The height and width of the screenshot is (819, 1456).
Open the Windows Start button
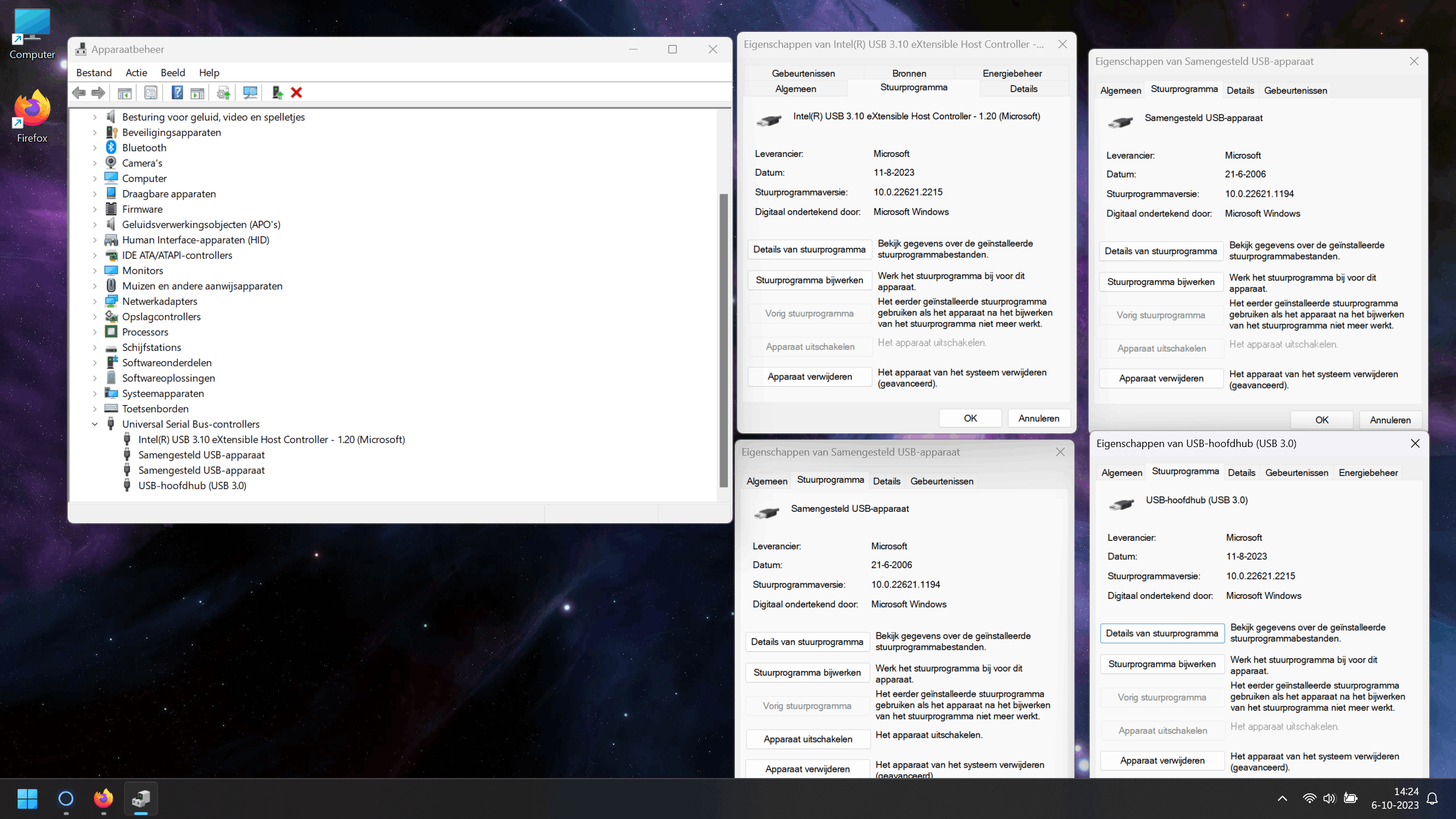pos(27,799)
